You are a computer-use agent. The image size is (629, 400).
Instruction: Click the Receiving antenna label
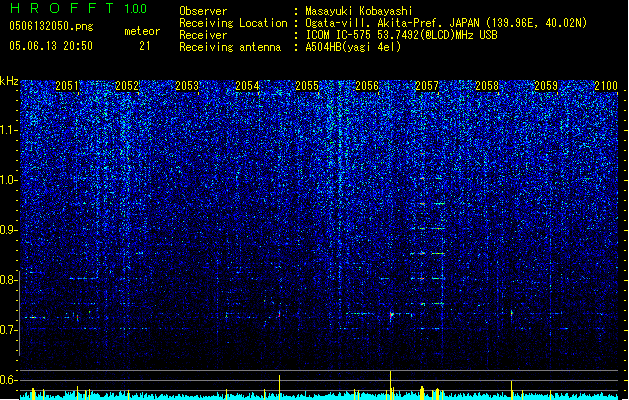pos(230,47)
